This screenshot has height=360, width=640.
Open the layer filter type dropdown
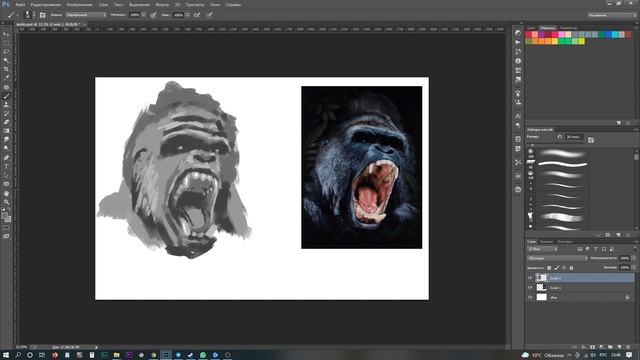tap(542, 249)
